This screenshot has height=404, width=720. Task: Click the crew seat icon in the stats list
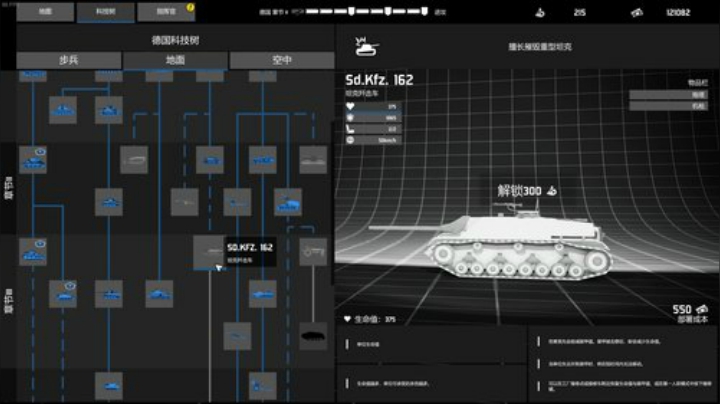[350, 129]
